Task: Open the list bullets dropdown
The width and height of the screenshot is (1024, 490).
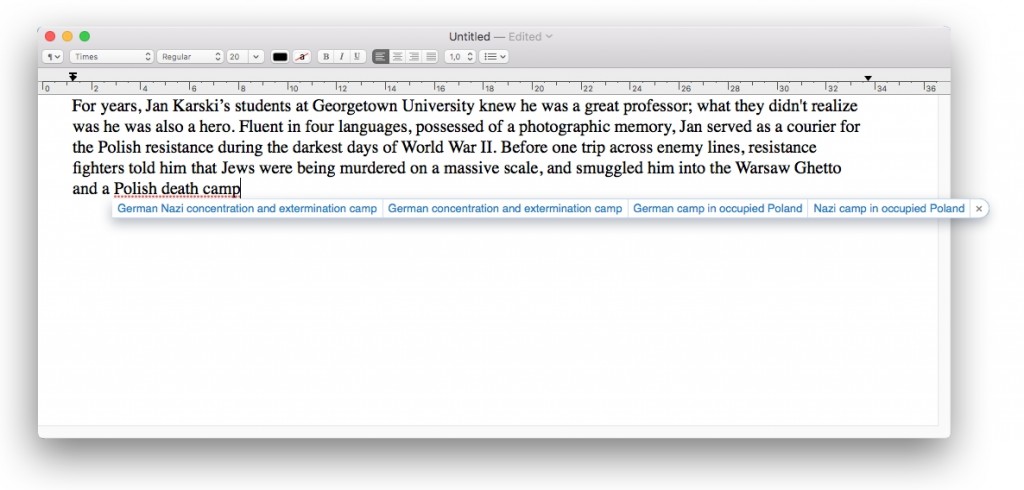Action: pyautogui.click(x=494, y=57)
